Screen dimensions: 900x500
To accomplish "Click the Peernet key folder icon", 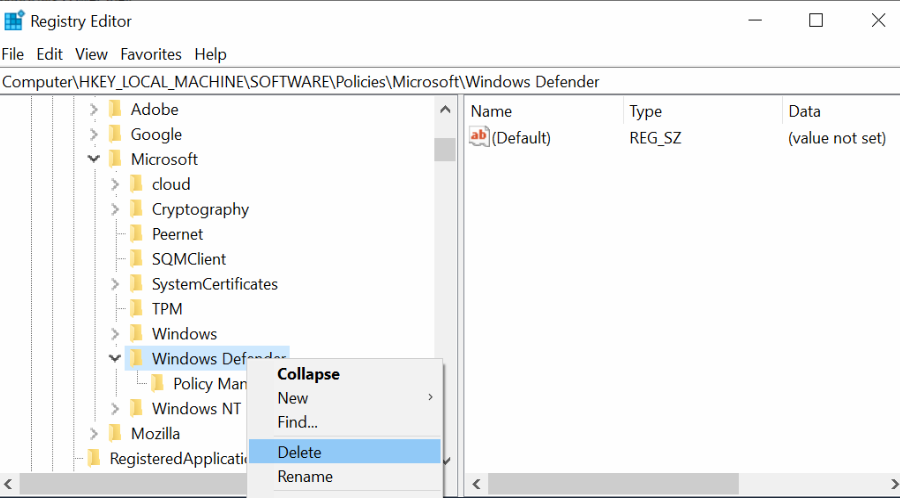I will 137,234.
